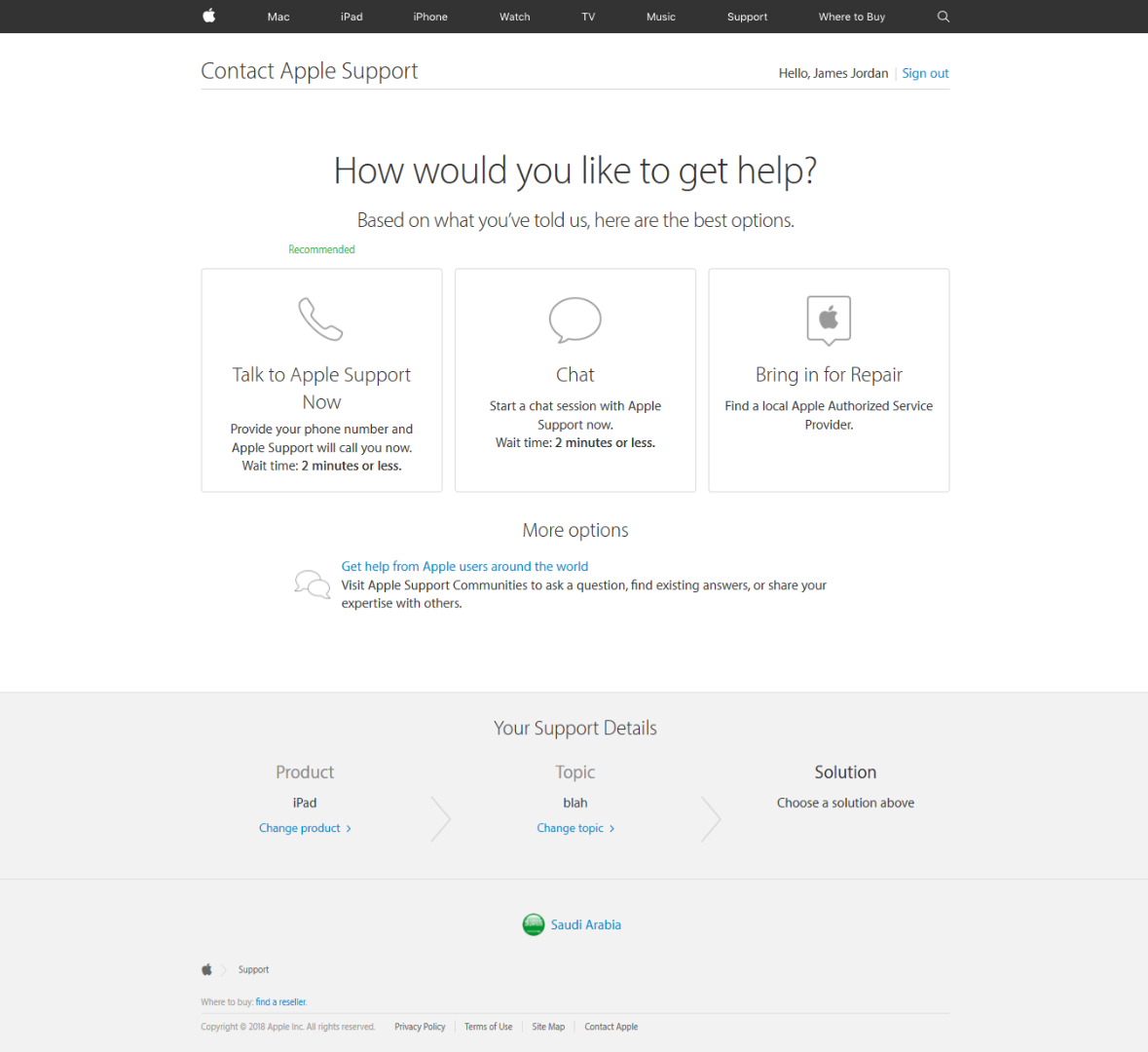Image resolution: width=1148 pixels, height=1052 pixels.
Task: Open the TV menu item
Action: click(x=589, y=17)
